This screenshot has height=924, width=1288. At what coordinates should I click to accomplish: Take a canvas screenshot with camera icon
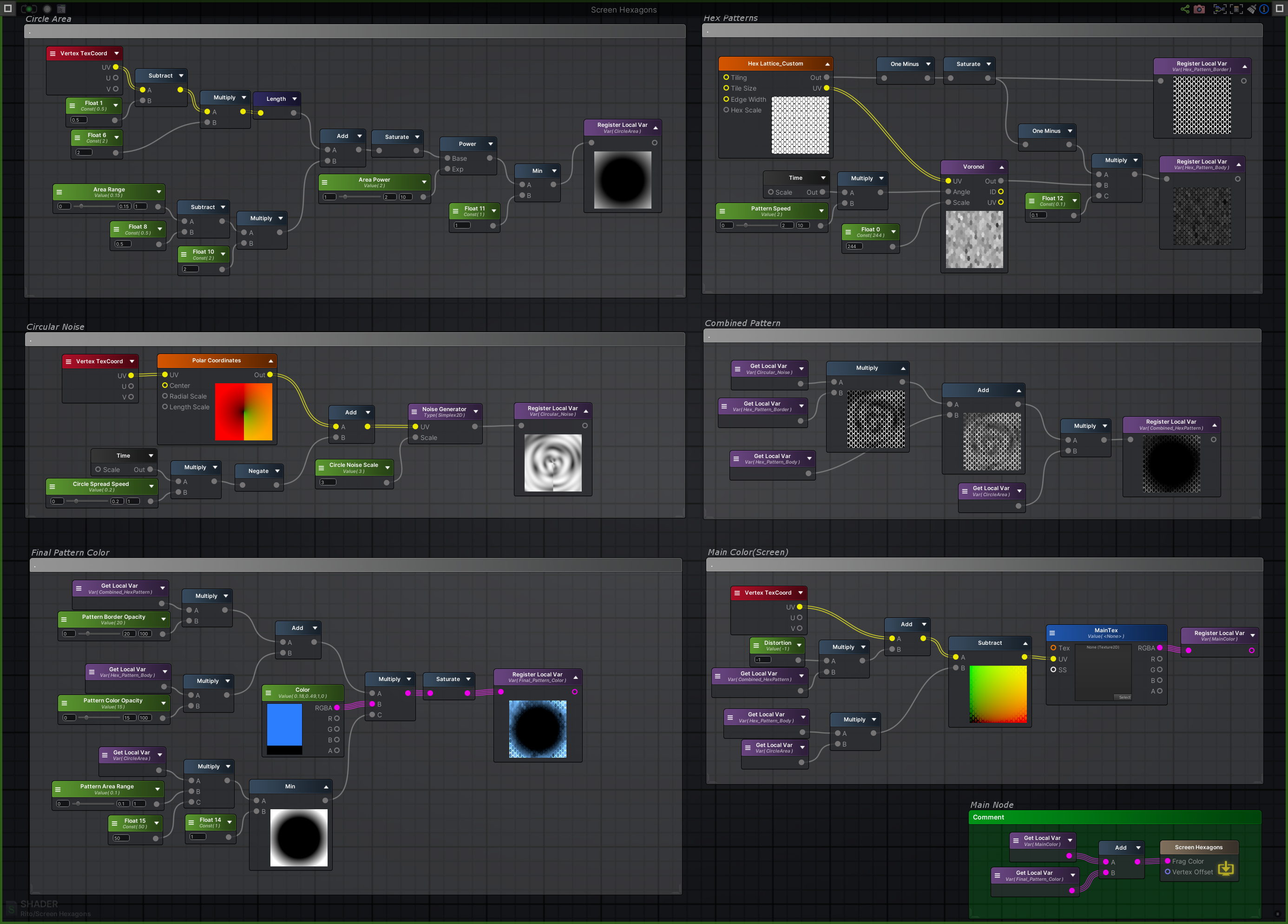point(1199,9)
